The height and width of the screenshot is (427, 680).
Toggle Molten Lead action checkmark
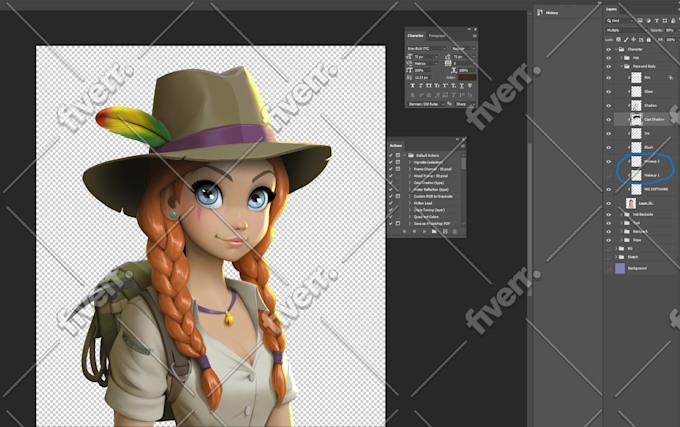[x=390, y=203]
